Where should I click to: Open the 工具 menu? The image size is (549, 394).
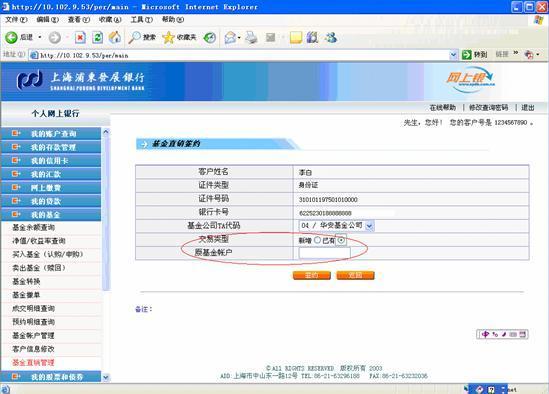[141, 20]
